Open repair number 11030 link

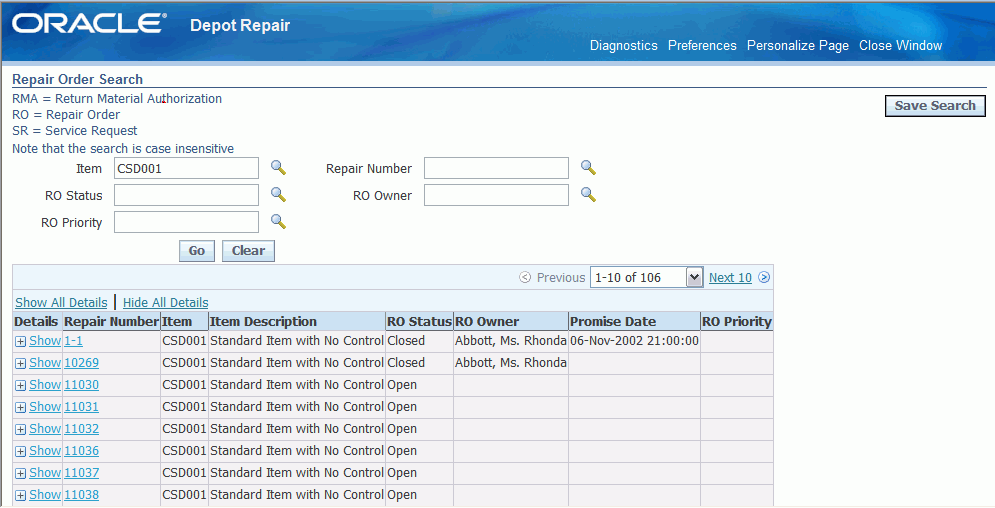pos(81,385)
